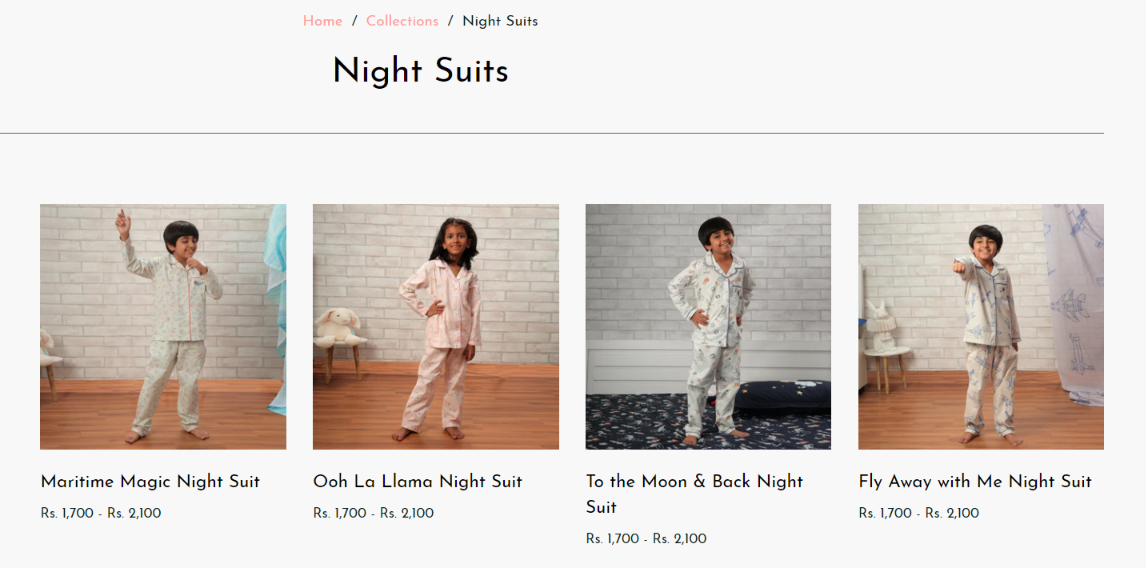This screenshot has height=568, width=1146.
Task: Click the navy pillow in Moon & Back photo
Action: click(x=785, y=397)
